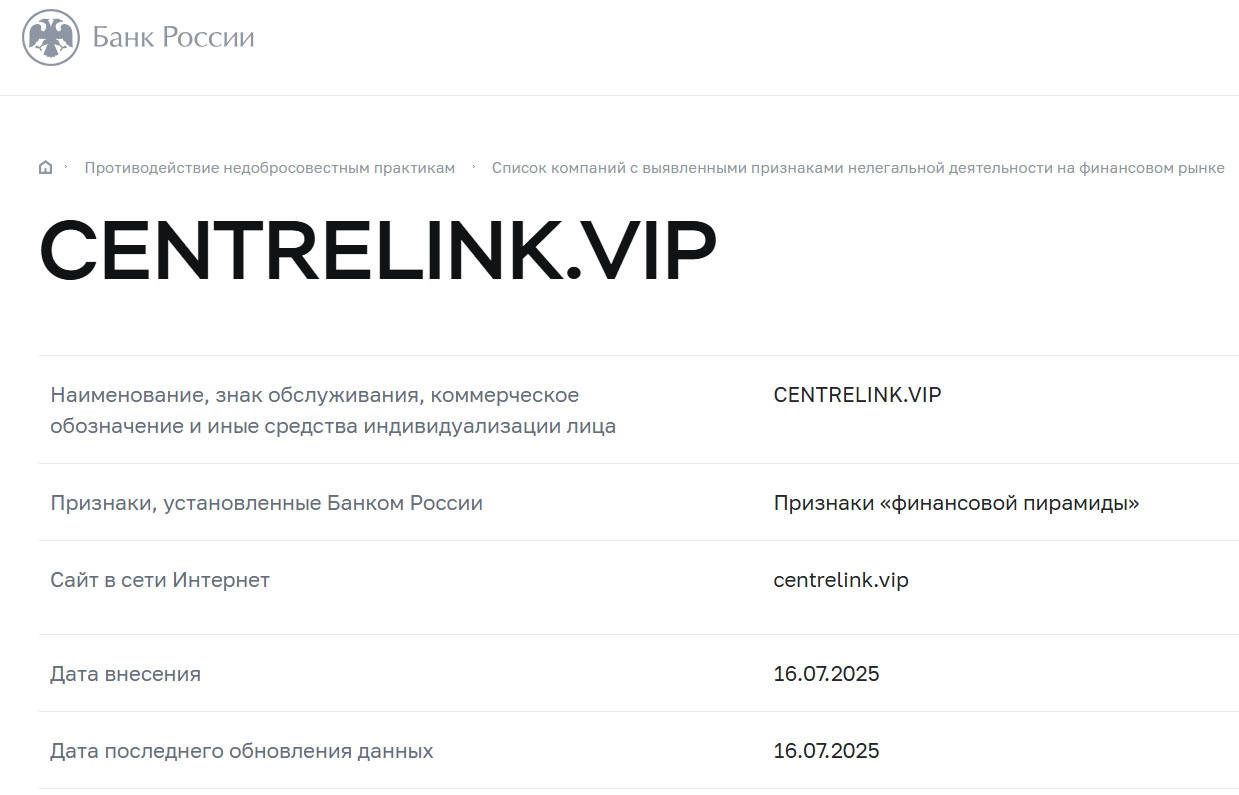Open the Банк России logo text link
This screenshot has height=795, width=1239.
coord(173,38)
